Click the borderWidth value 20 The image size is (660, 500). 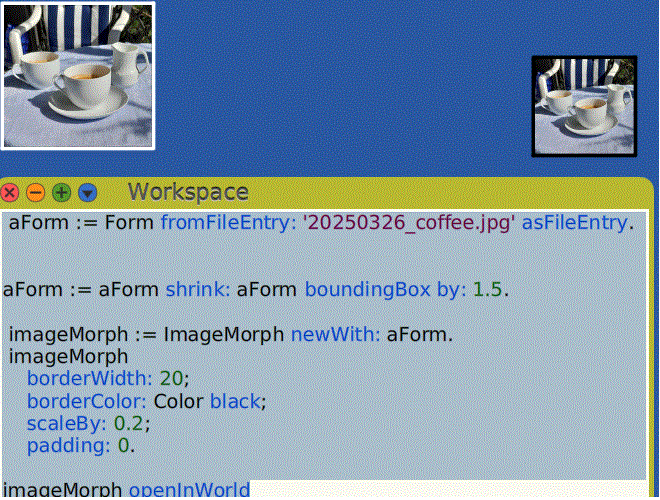(x=171, y=378)
